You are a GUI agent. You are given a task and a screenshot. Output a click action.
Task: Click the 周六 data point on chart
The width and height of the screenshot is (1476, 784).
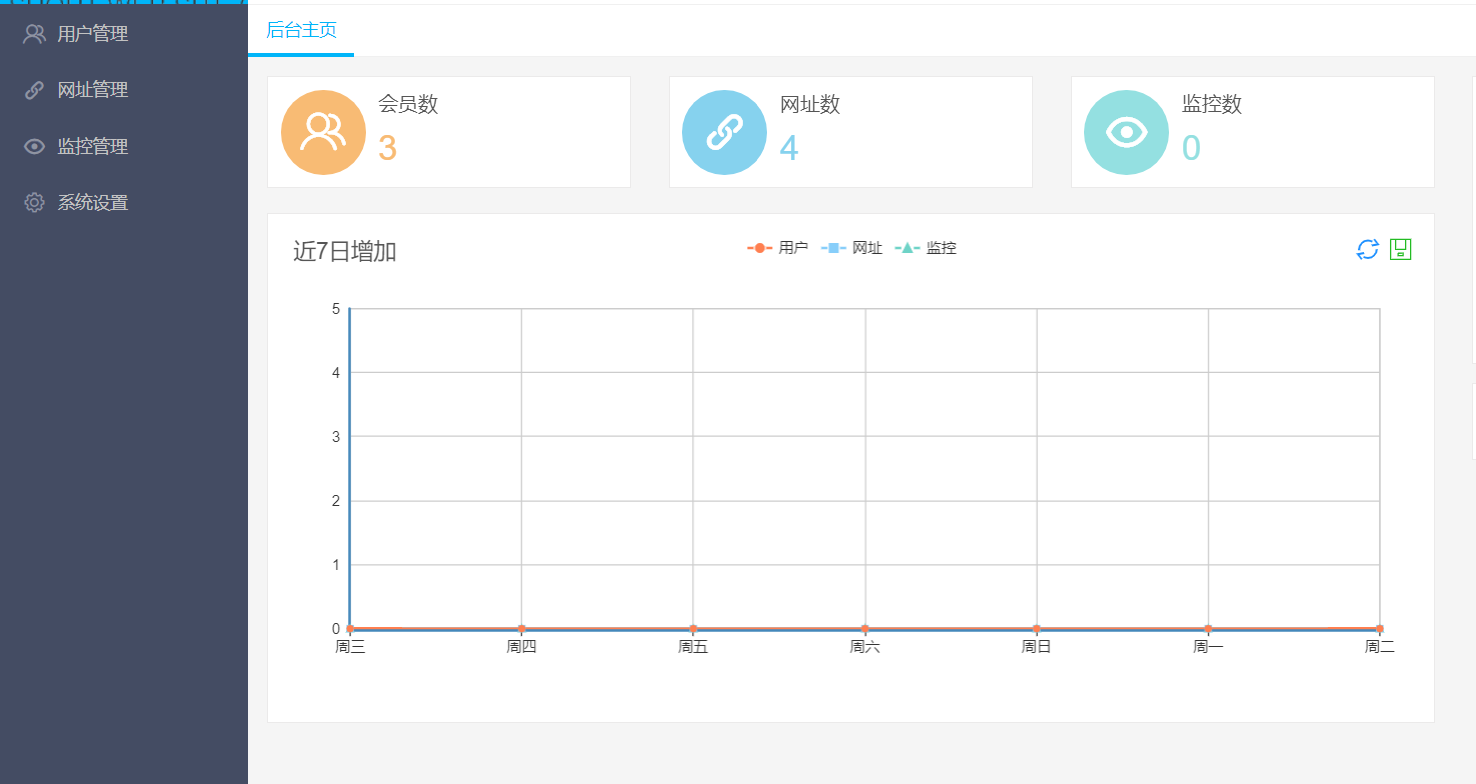click(865, 629)
